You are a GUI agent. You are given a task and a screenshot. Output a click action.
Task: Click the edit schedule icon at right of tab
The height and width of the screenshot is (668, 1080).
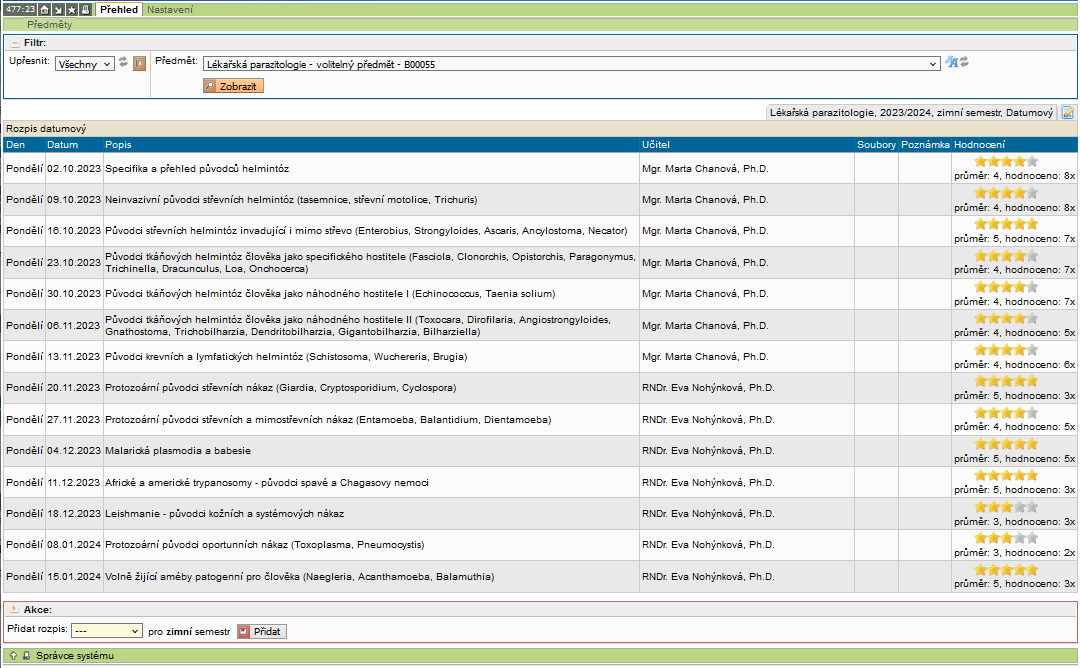pyautogui.click(x=1067, y=113)
